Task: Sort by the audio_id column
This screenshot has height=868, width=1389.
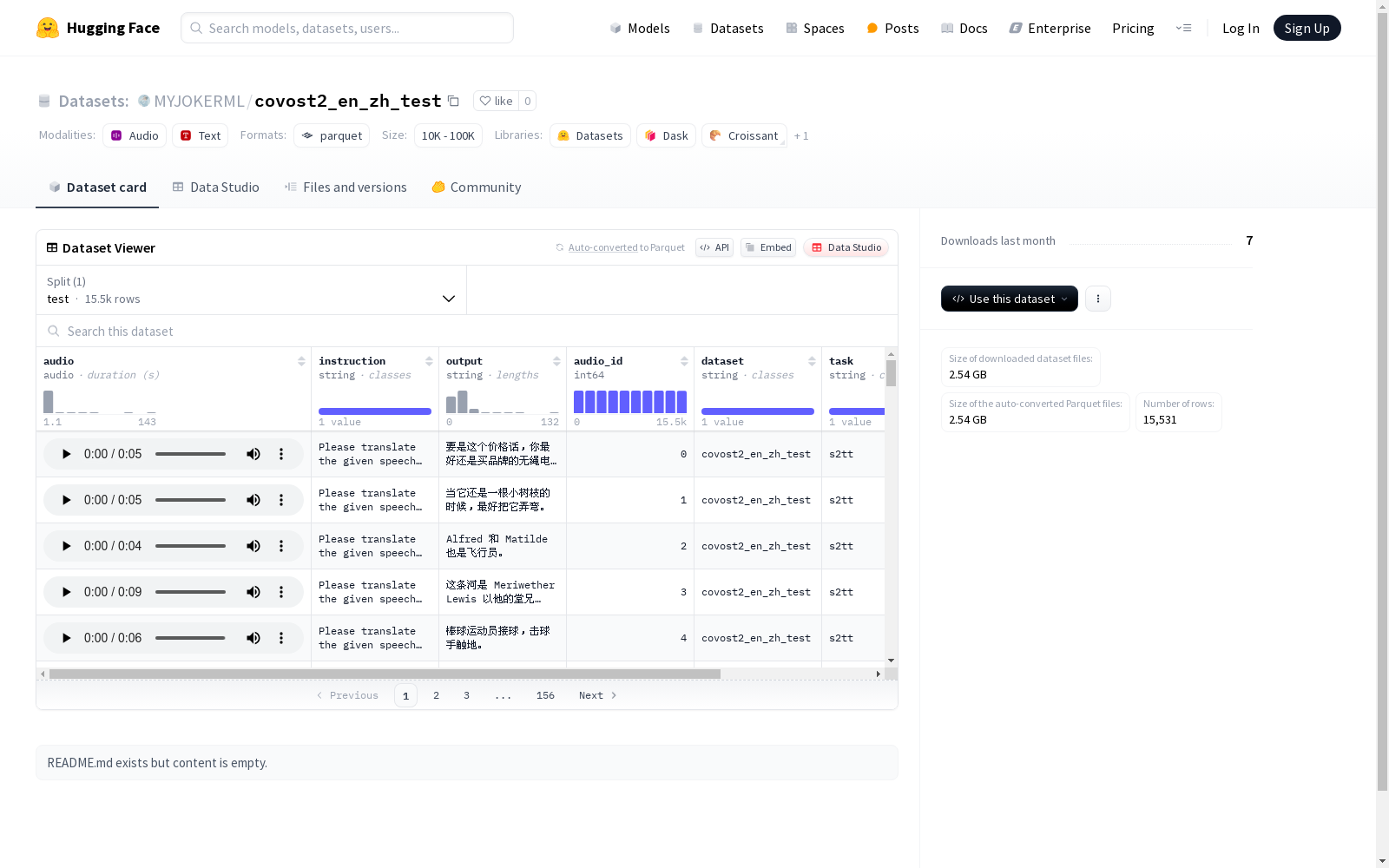Action: 684,361
